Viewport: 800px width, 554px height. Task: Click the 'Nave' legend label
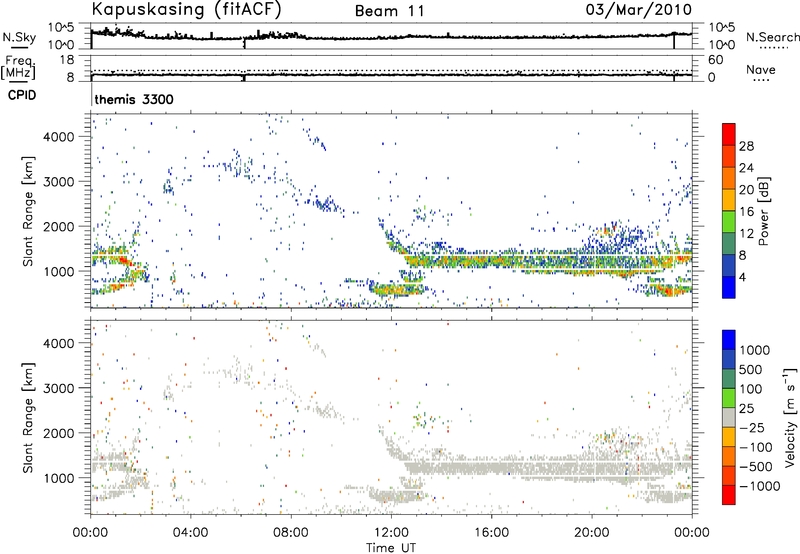tap(761, 69)
